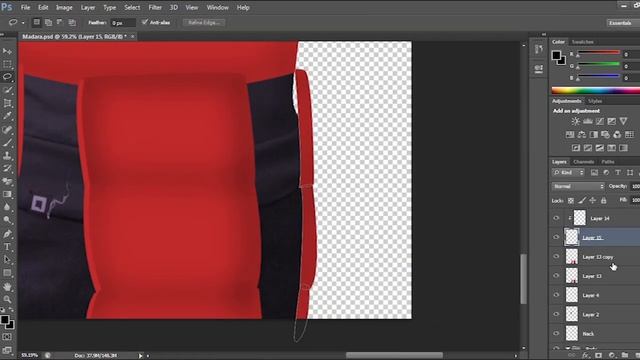Hide Layer 15 visibility eye

click(x=556, y=237)
